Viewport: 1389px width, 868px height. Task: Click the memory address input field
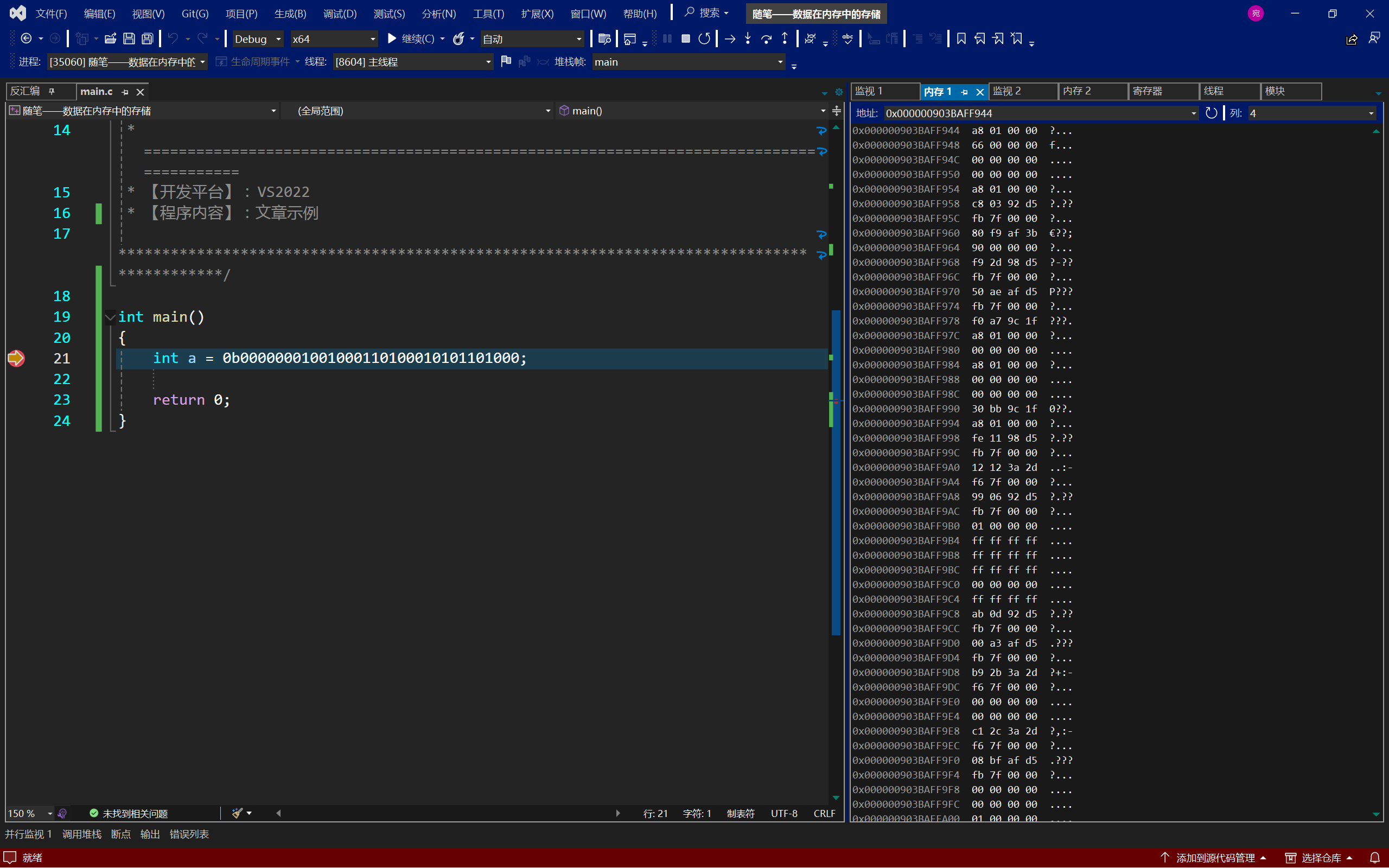click(x=1035, y=112)
